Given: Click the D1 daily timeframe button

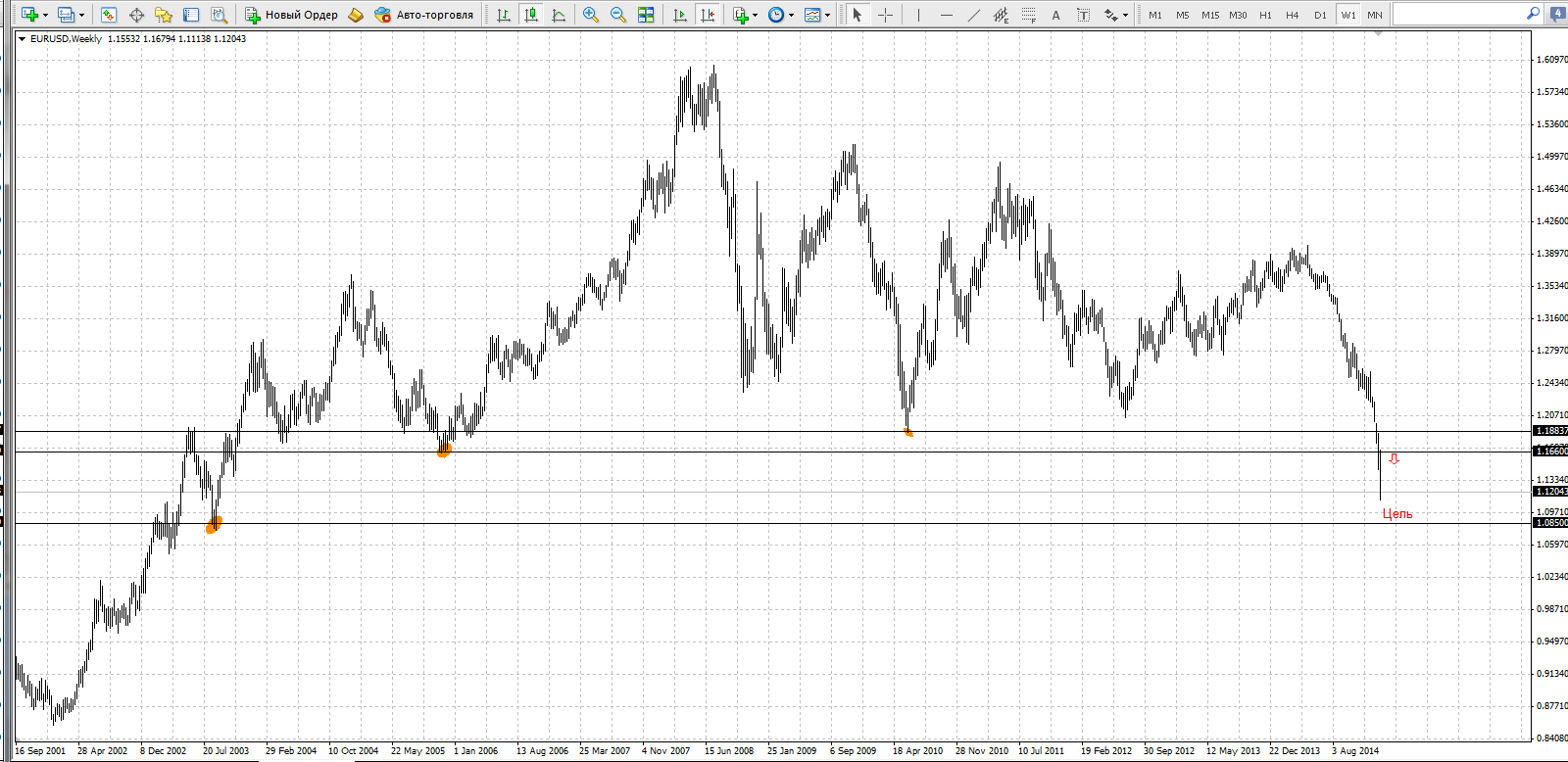Looking at the screenshot, I should 1320,15.
